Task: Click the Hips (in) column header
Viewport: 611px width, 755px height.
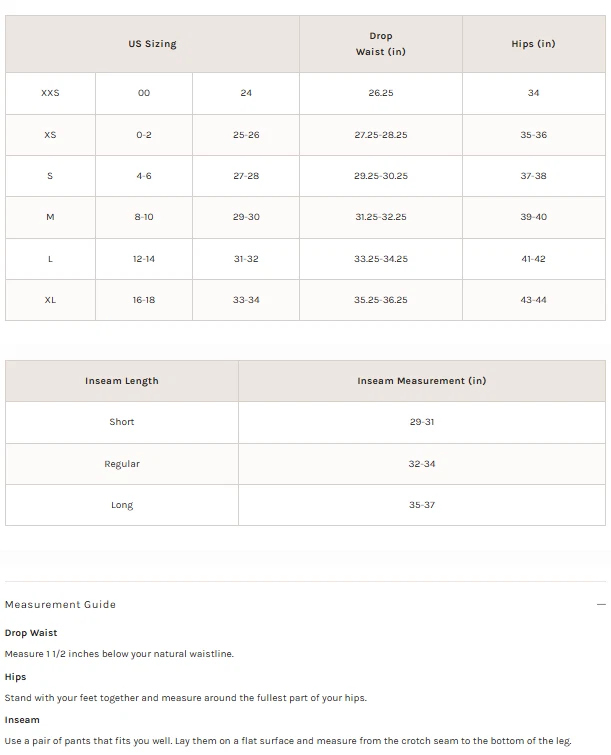Action: click(x=533, y=44)
